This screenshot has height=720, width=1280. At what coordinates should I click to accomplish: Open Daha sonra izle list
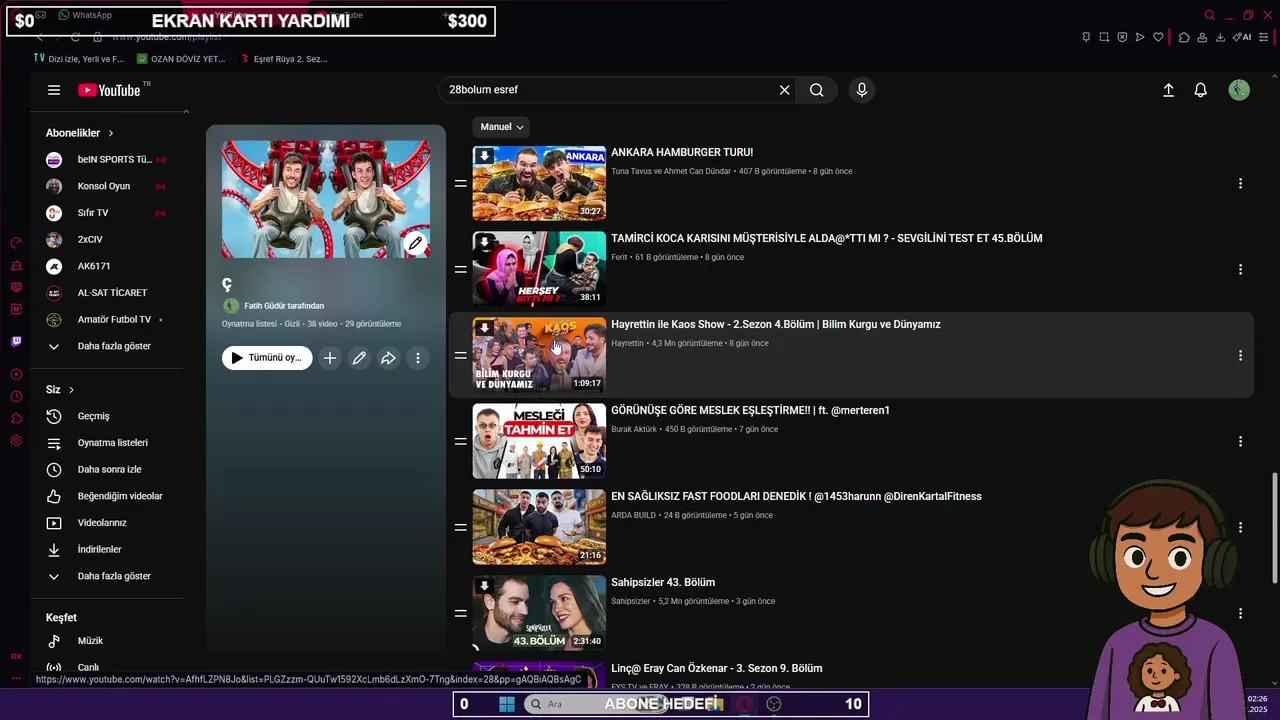[107, 470]
